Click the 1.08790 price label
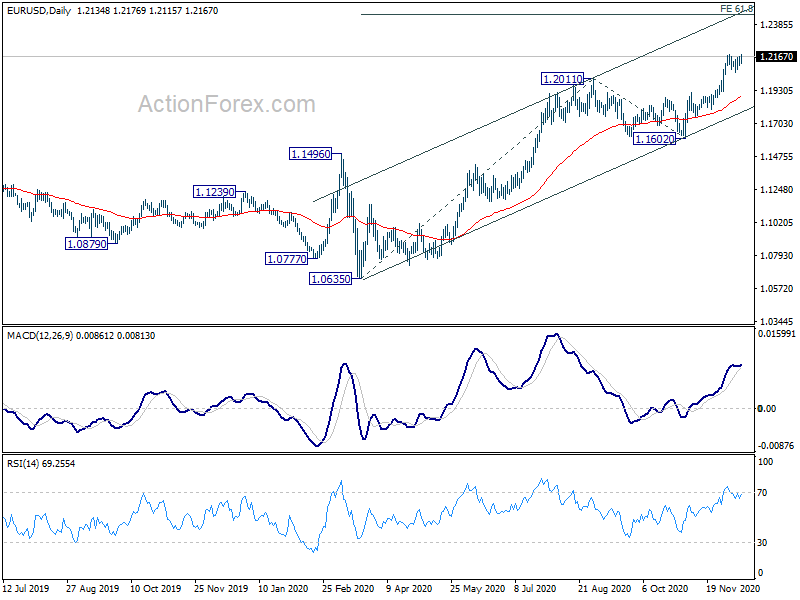The image size is (800, 600). coord(87,244)
